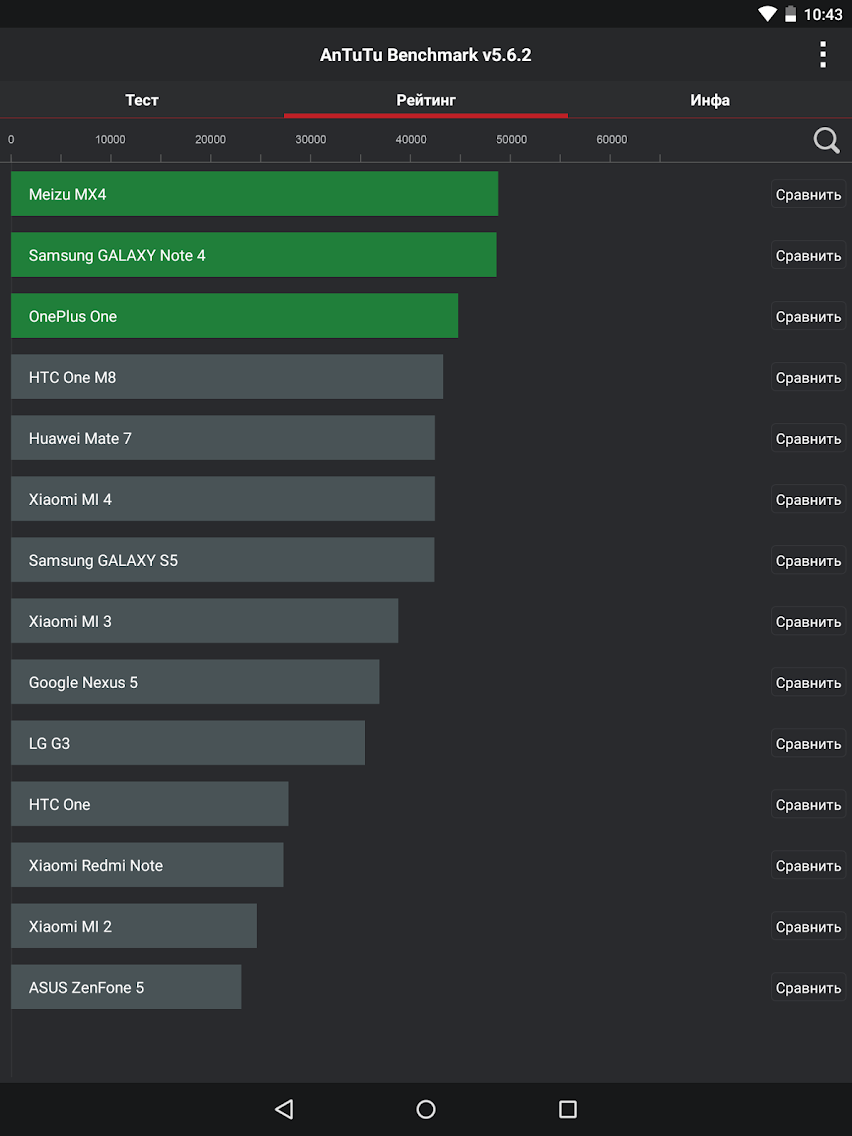
Task: Tap the Xiaomi MI 4 score bar
Action: pyautogui.click(x=223, y=499)
